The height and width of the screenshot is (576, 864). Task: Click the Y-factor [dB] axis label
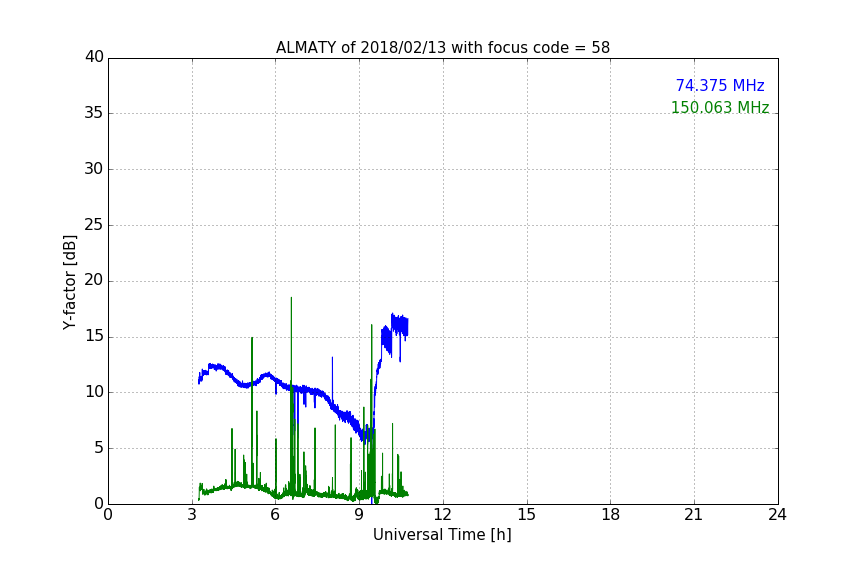[69, 282]
